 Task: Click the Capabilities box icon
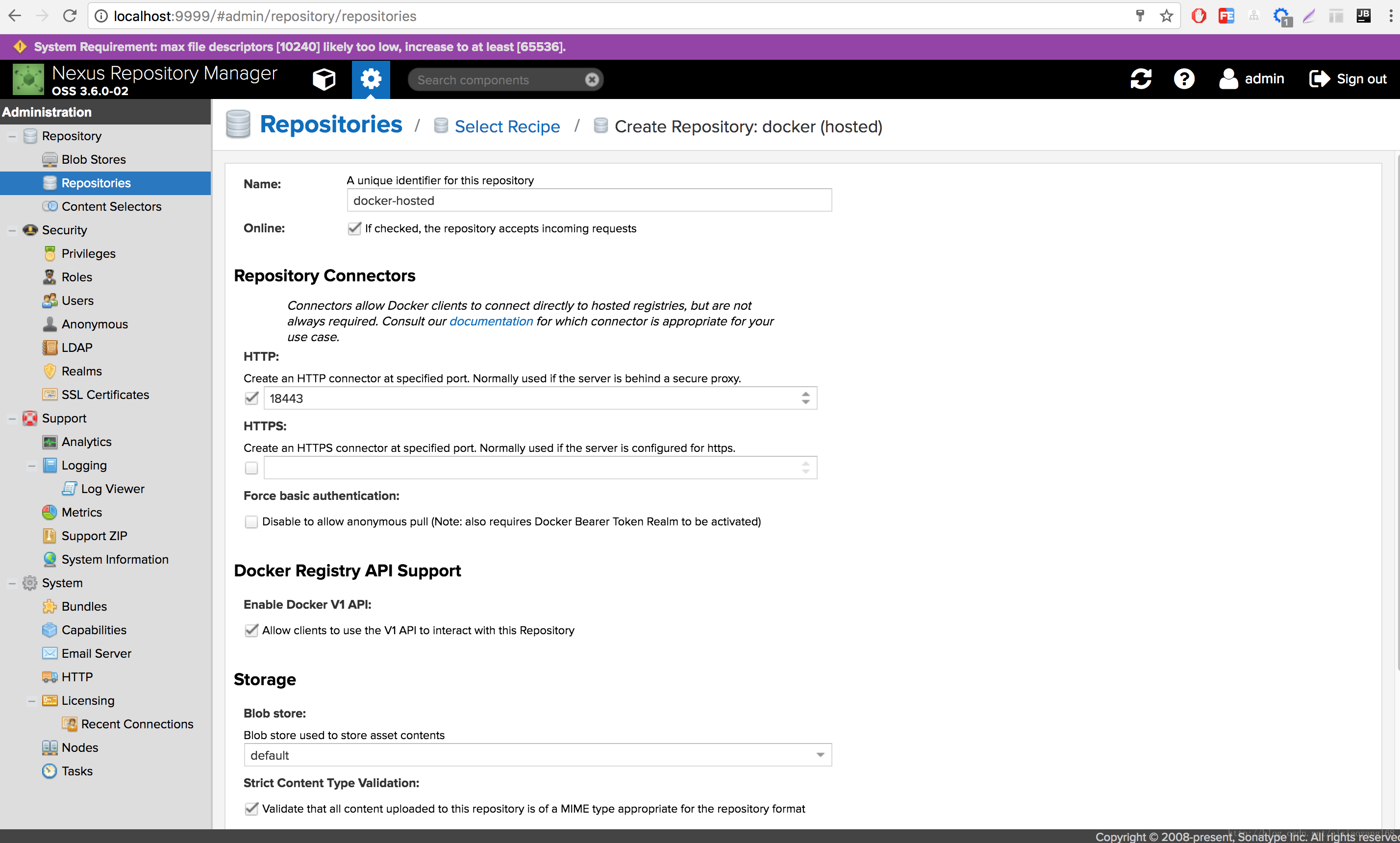pyautogui.click(x=50, y=630)
